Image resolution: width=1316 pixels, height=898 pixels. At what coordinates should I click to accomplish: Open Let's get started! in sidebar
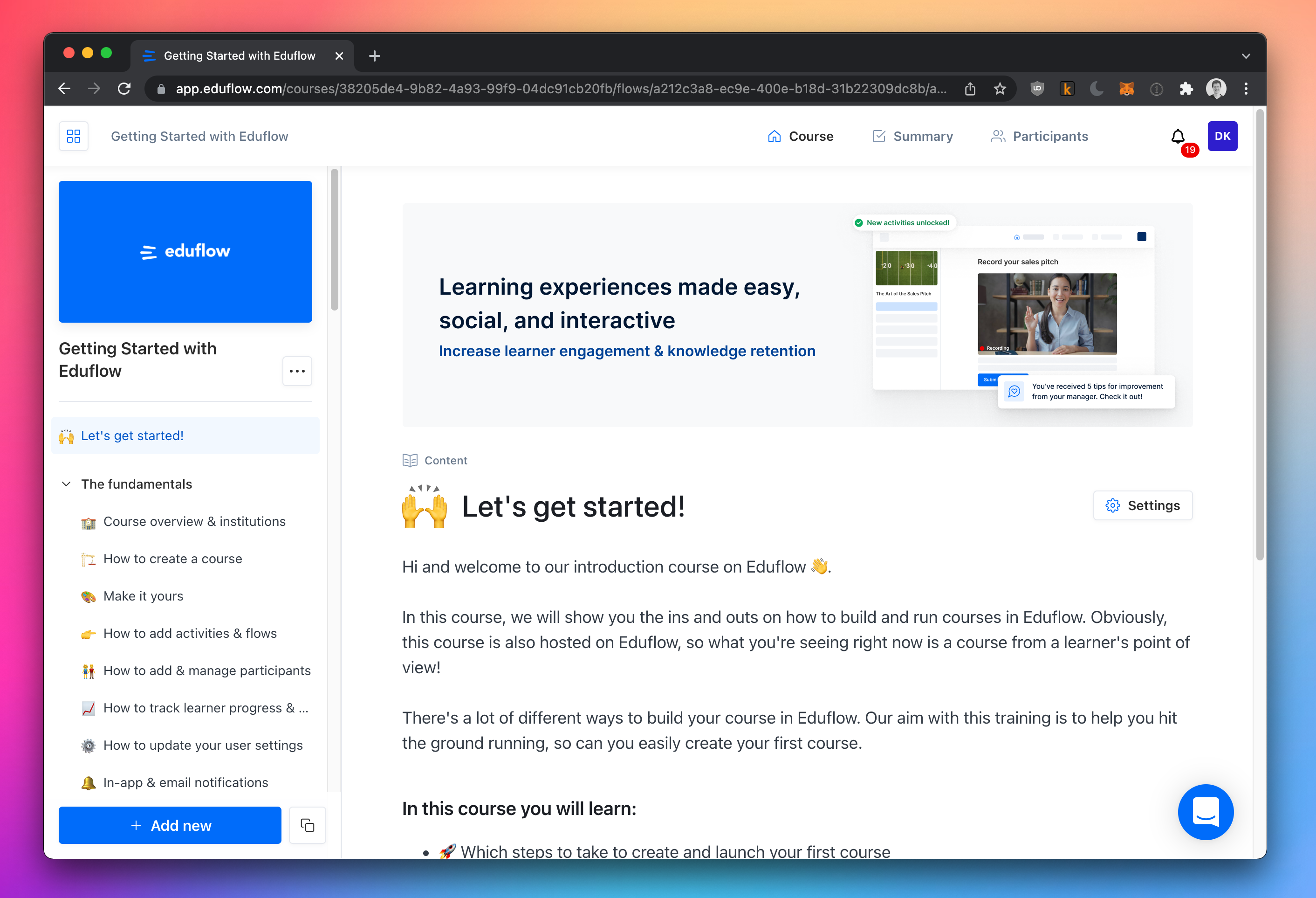[x=185, y=435]
